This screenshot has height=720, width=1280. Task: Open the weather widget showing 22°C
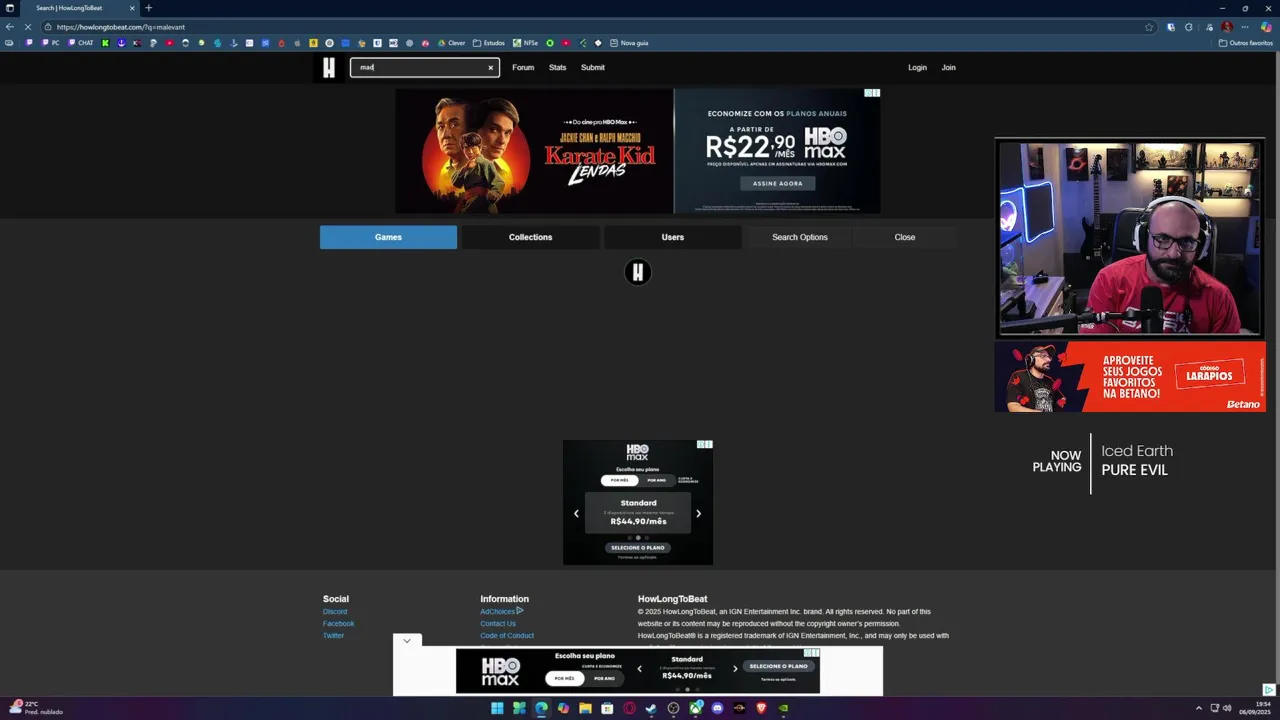[x=35, y=708]
